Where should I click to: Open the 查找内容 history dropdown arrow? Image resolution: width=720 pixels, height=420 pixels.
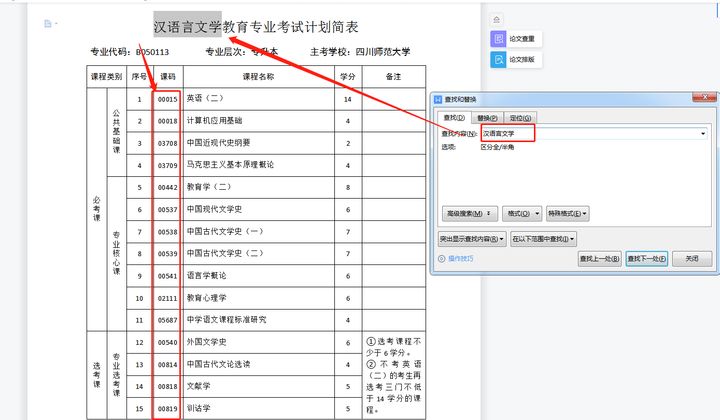point(703,134)
